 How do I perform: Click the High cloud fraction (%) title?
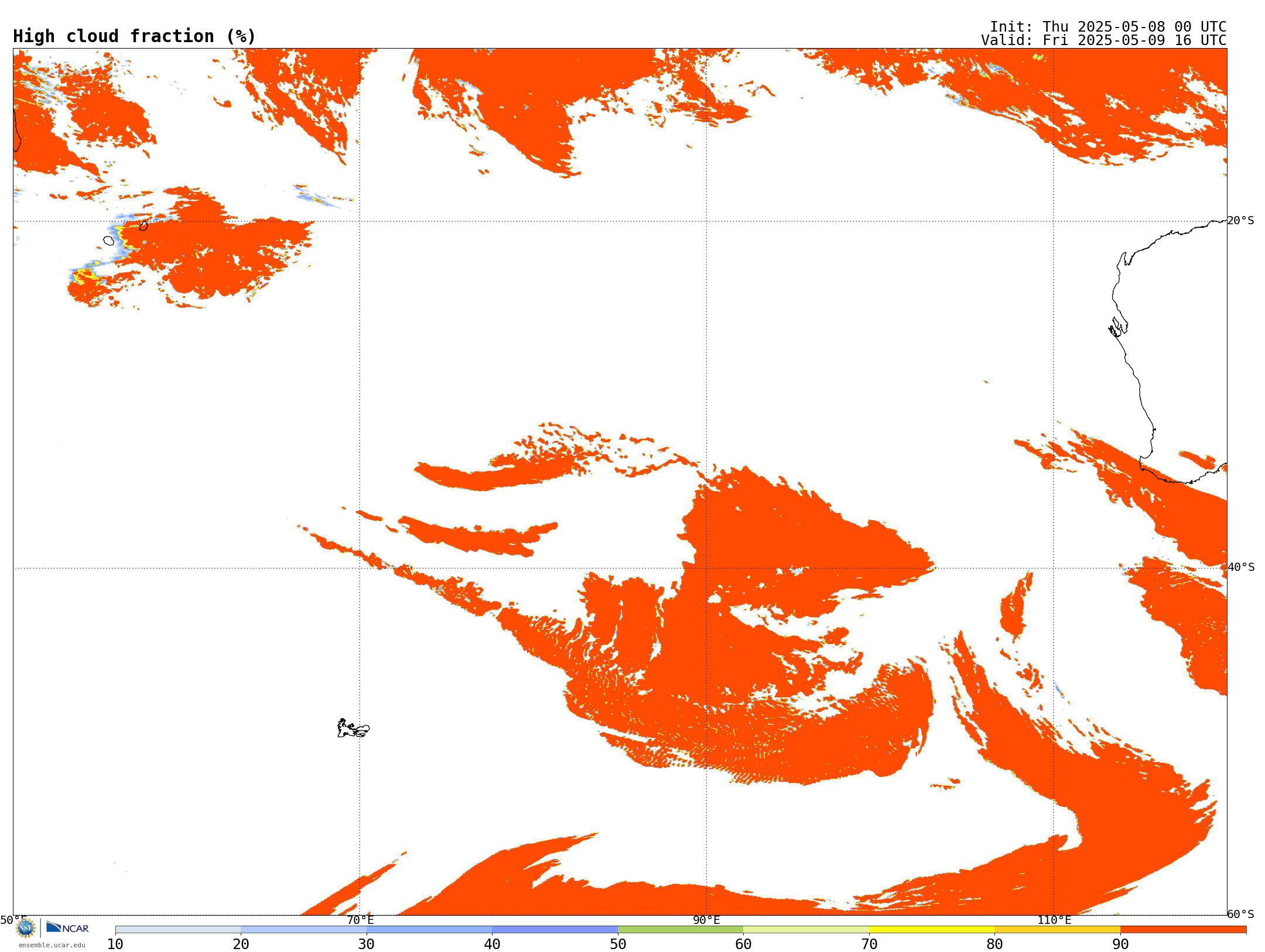[135, 36]
